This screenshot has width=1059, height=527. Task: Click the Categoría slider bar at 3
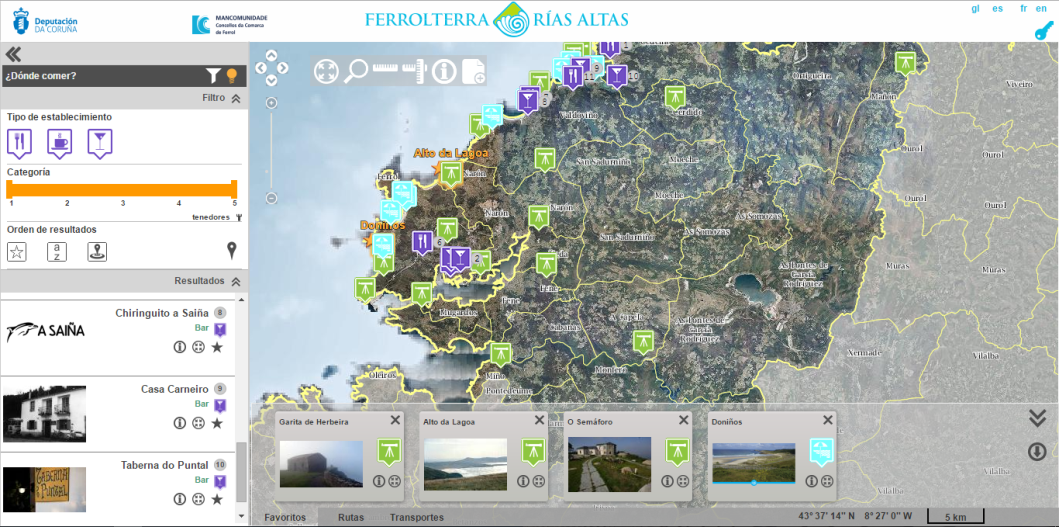coord(123,190)
